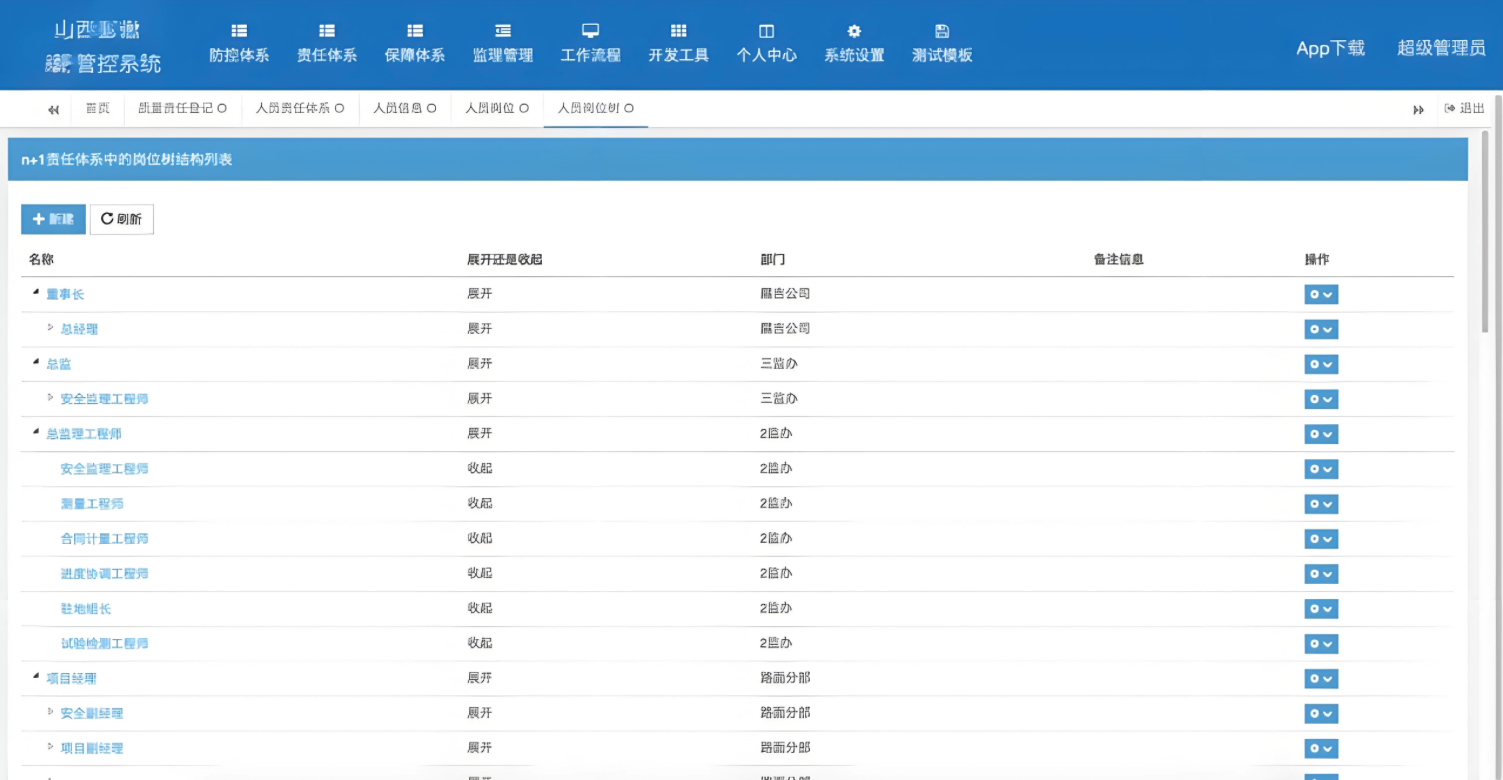
Task: Open gear dropdown for 总经理 row
Action: [x=1321, y=329]
